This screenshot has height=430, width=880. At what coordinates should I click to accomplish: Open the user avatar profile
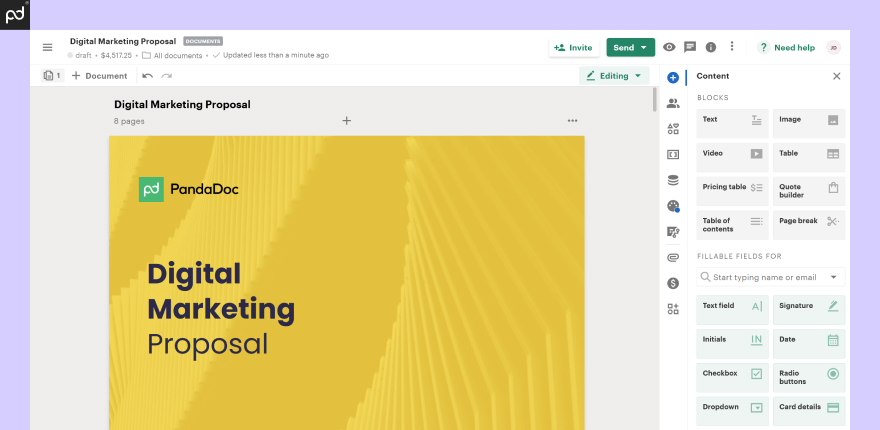coord(833,48)
